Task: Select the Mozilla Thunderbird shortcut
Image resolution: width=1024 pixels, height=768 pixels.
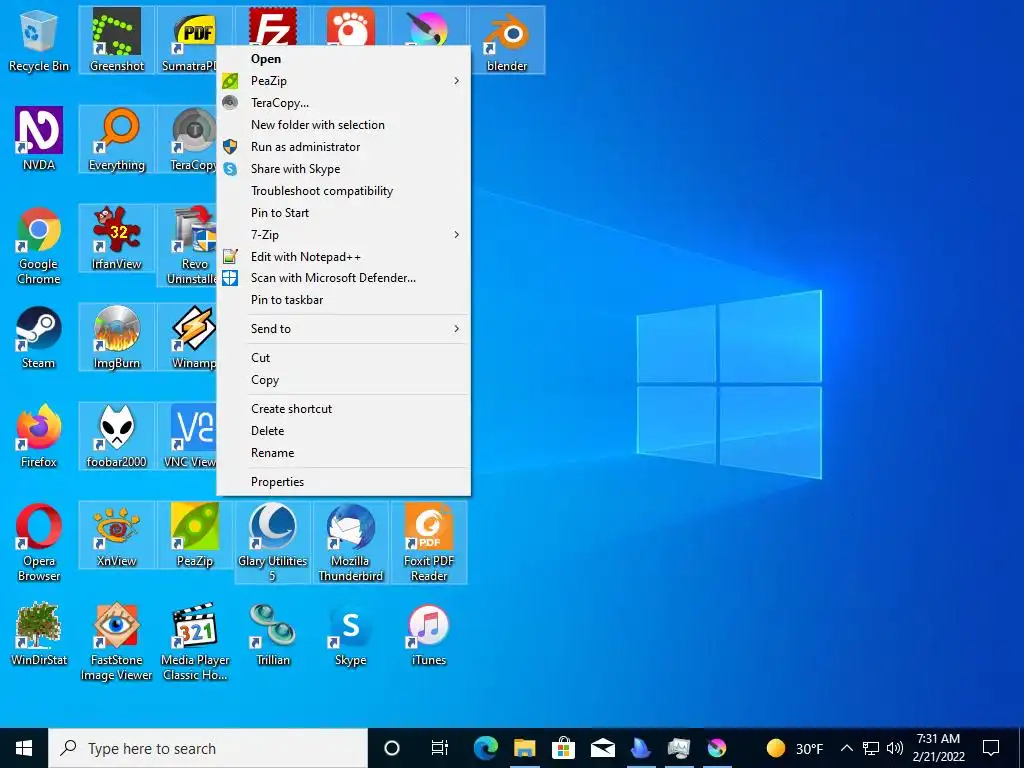Action: click(x=351, y=543)
